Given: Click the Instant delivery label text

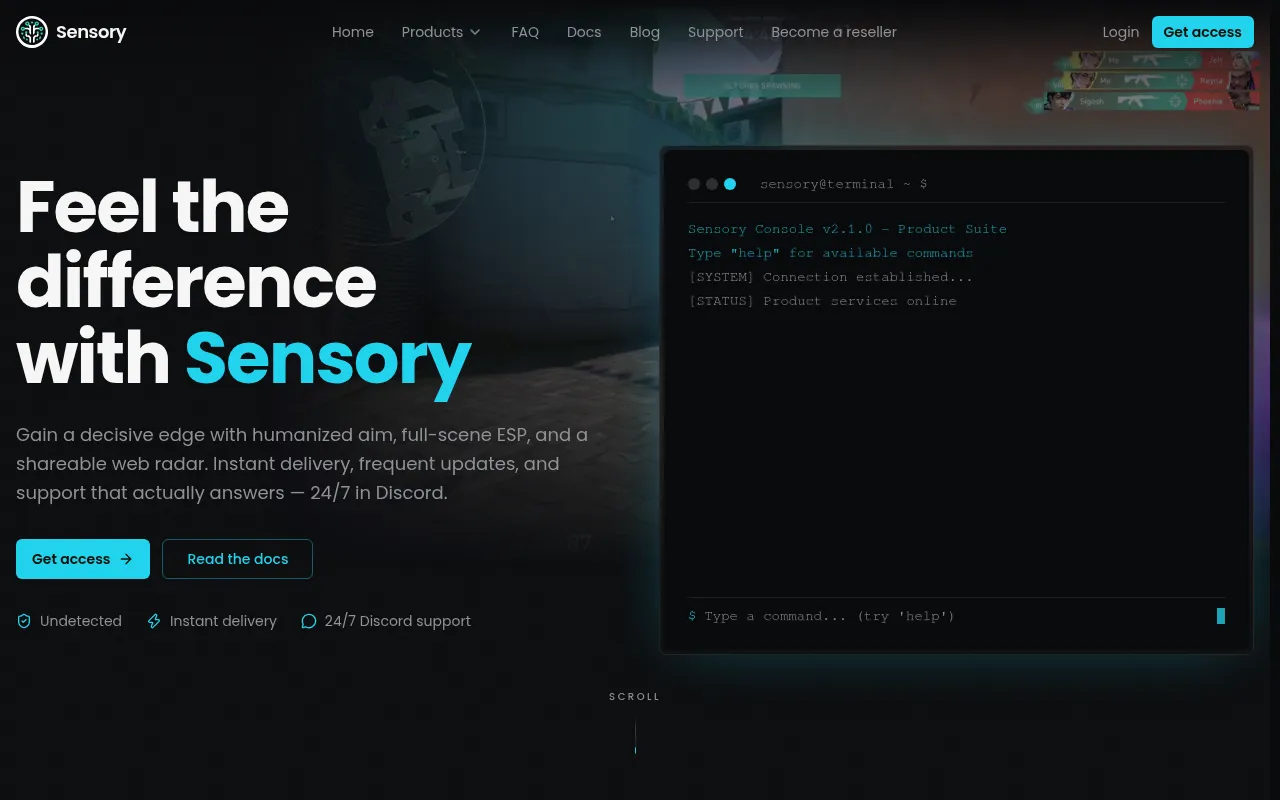Looking at the screenshot, I should [223, 621].
